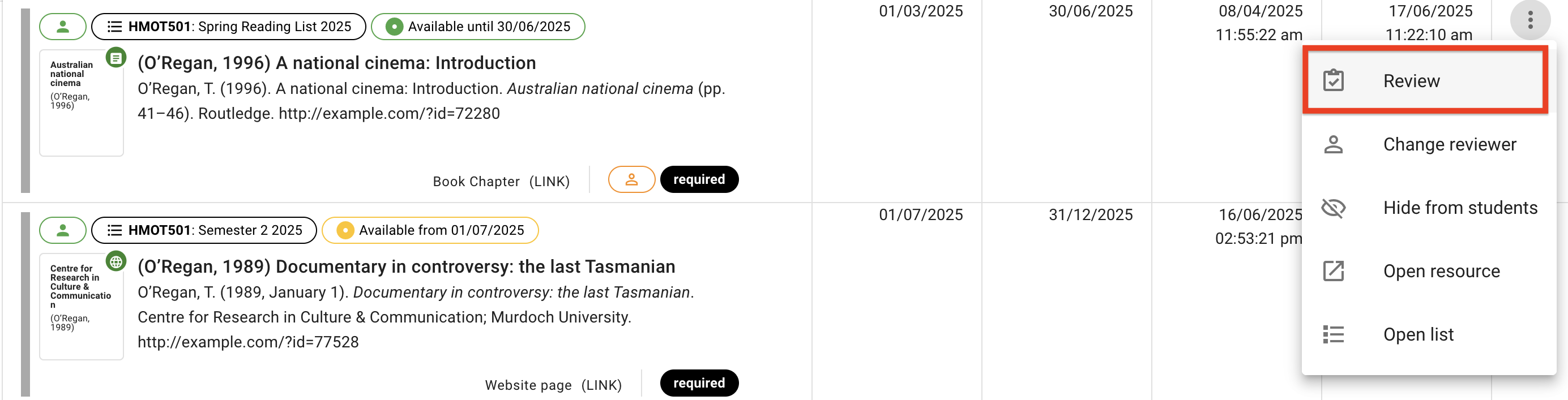Expand the HMOT501 Semester 2 2025 chip

click(203, 230)
